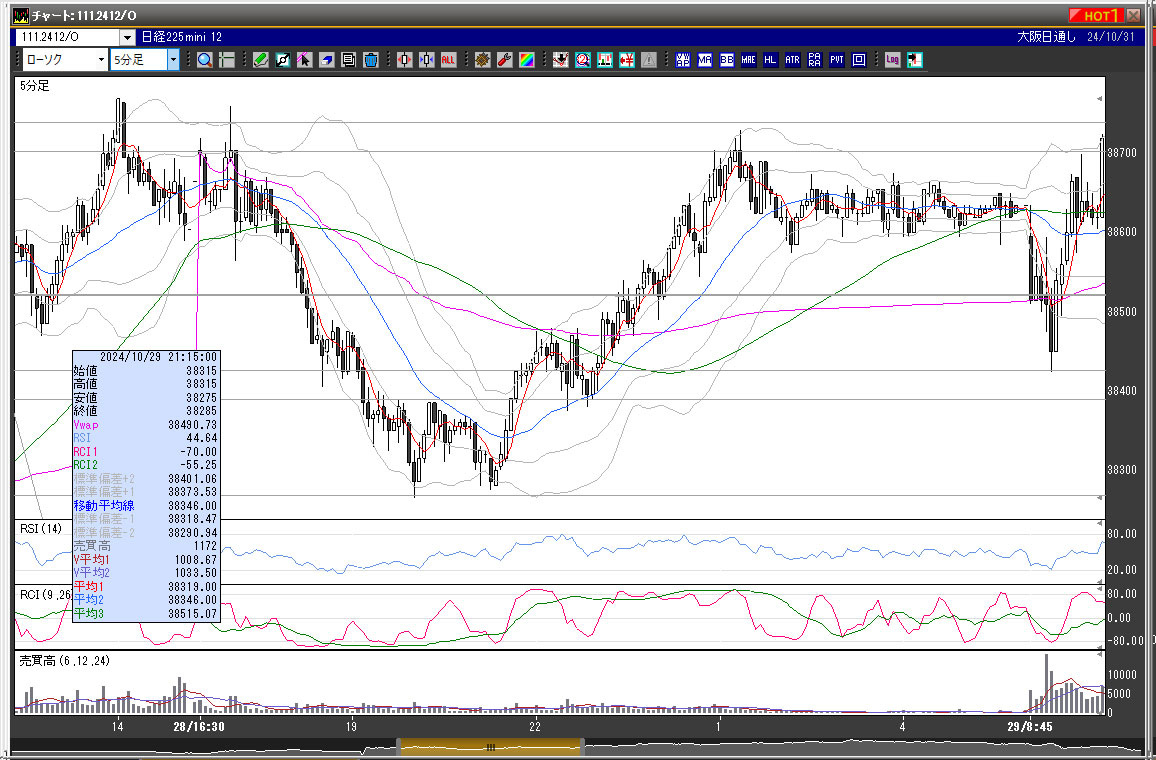Viewport: 1156px width, 760px height.
Task: Toggle the VWAP indicator
Action: (x=683, y=60)
